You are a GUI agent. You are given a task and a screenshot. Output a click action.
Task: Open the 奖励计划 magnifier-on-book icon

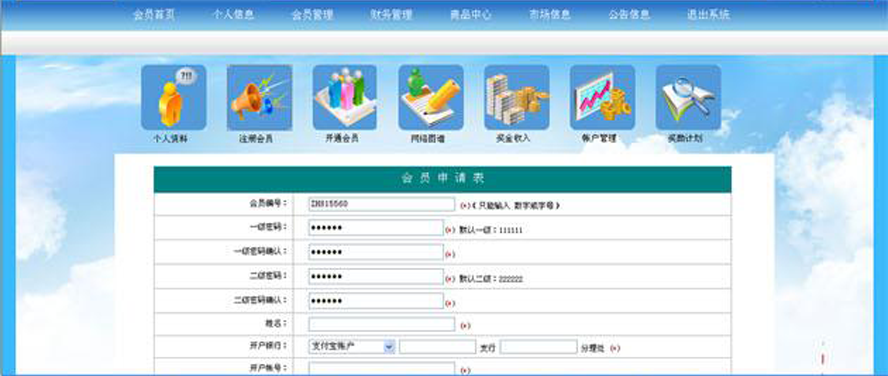[x=688, y=97]
